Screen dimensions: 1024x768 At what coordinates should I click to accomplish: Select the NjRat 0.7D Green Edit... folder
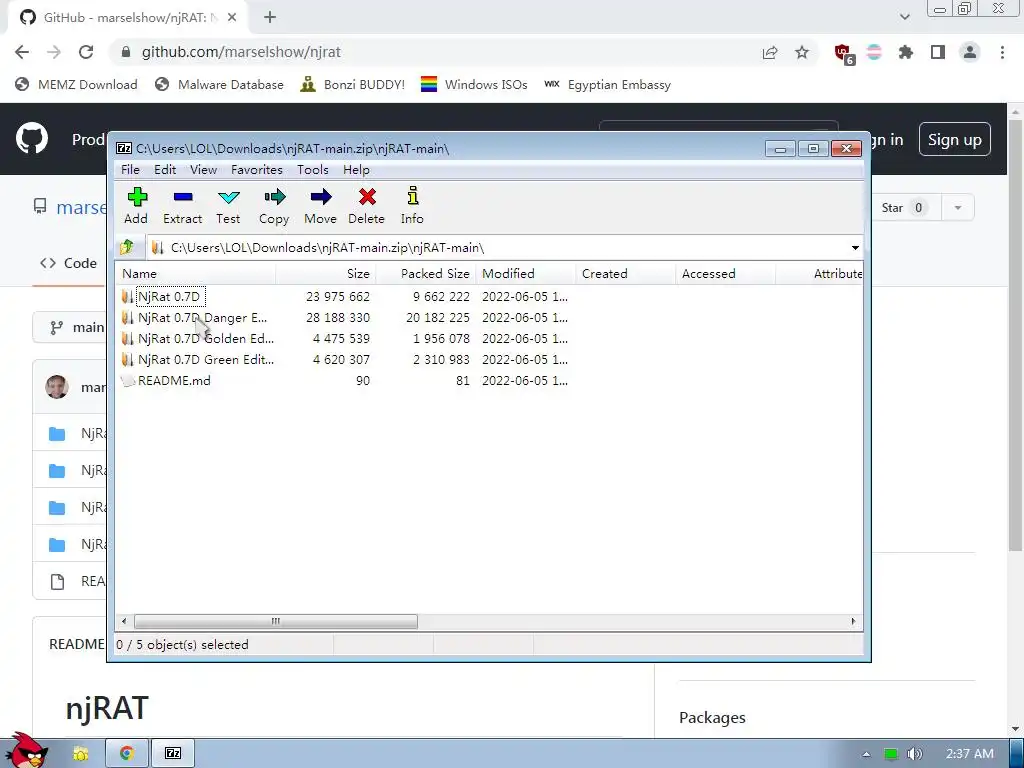(489, 359)
